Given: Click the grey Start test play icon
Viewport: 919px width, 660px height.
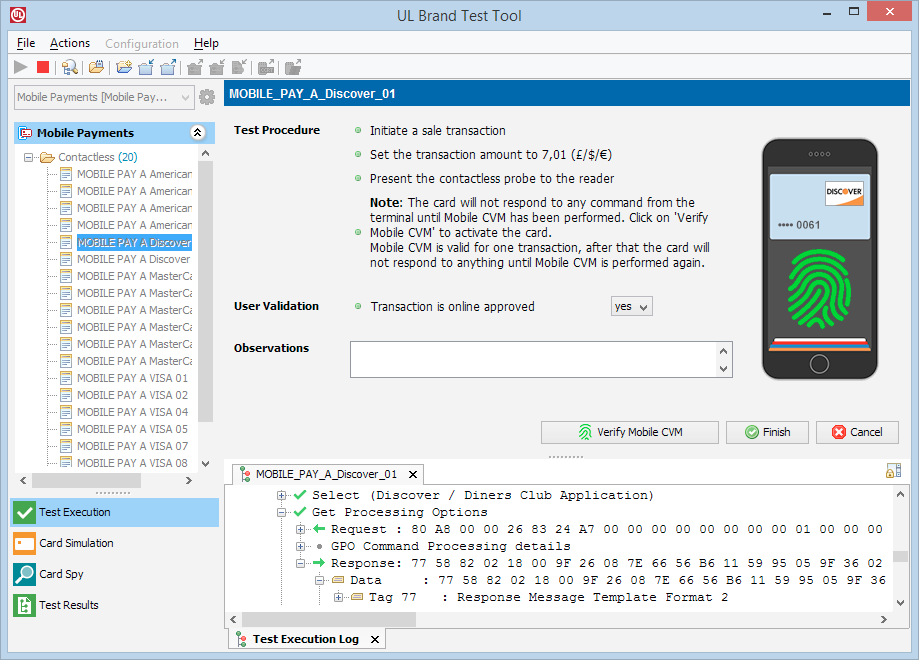Looking at the screenshot, I should (21, 67).
